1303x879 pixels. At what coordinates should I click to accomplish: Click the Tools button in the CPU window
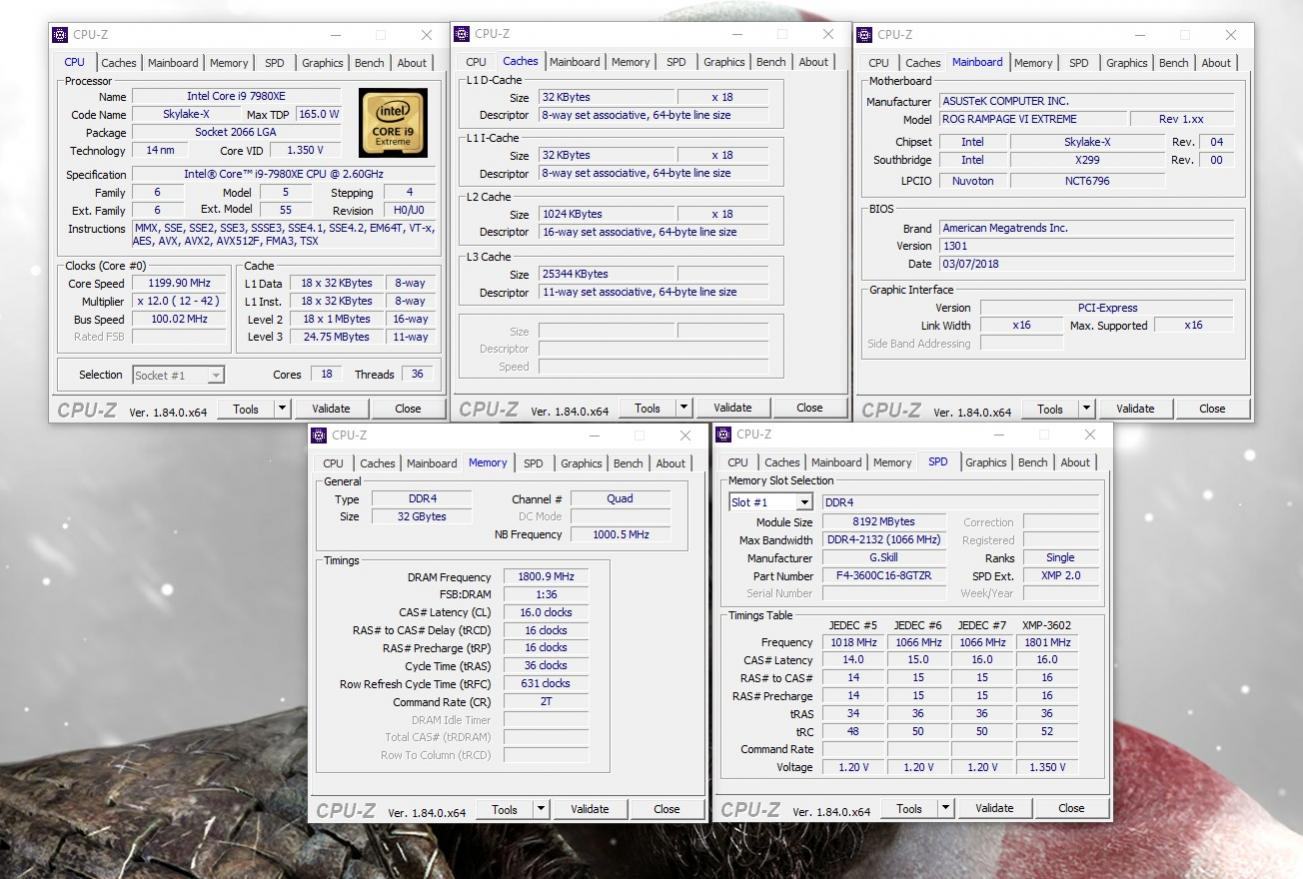coord(245,408)
